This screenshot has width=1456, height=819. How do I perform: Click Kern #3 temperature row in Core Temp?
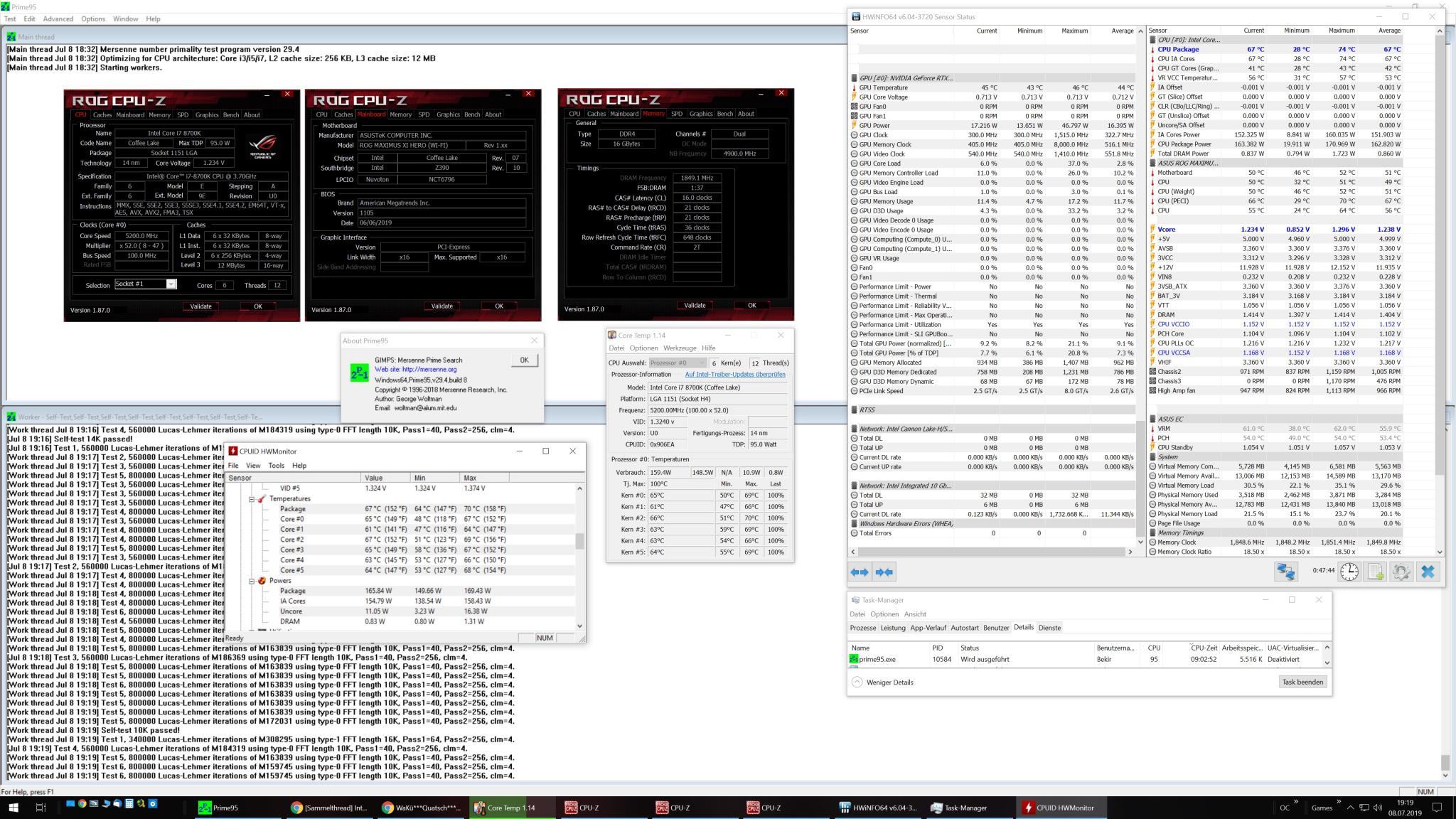(699, 530)
